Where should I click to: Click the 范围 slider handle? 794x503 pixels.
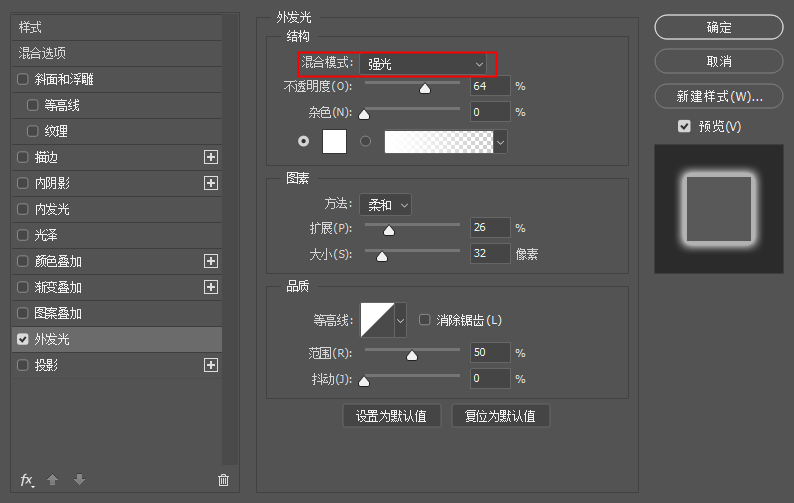point(412,356)
